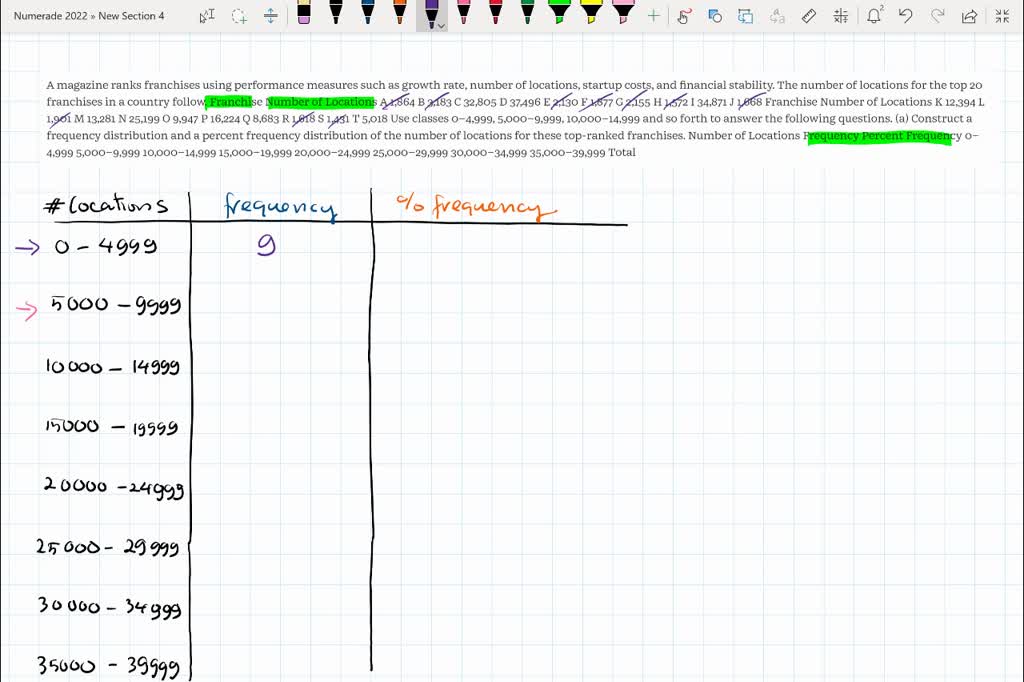This screenshot has width=1024, height=682.
Task: Undo the last pen stroke
Action: pos(904,15)
